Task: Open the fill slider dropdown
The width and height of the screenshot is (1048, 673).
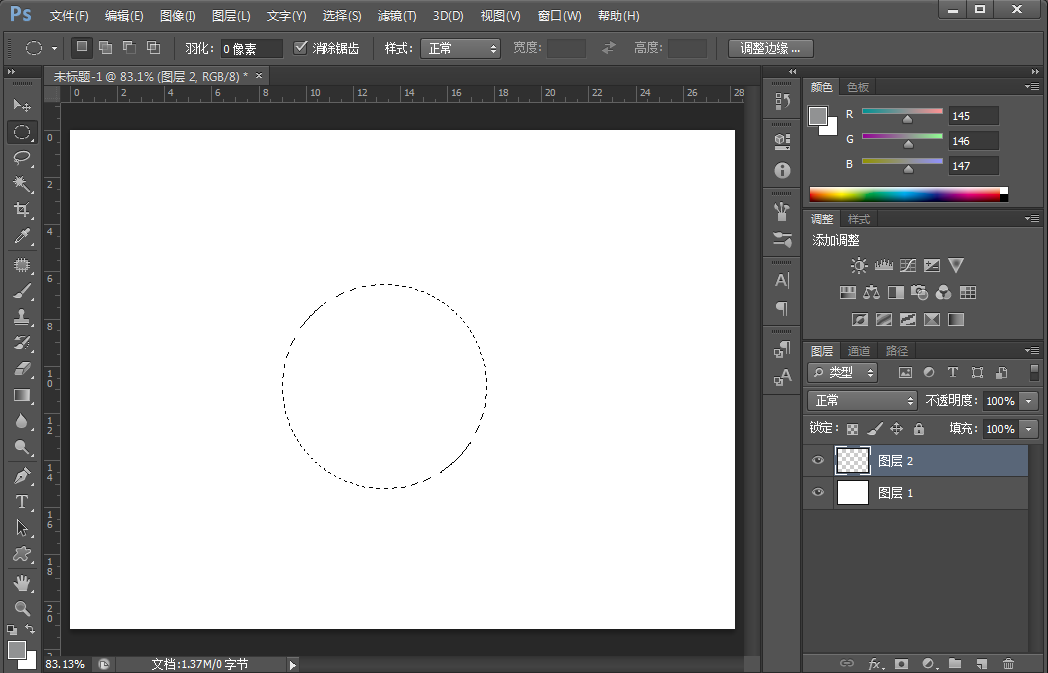Action: 1029,429
